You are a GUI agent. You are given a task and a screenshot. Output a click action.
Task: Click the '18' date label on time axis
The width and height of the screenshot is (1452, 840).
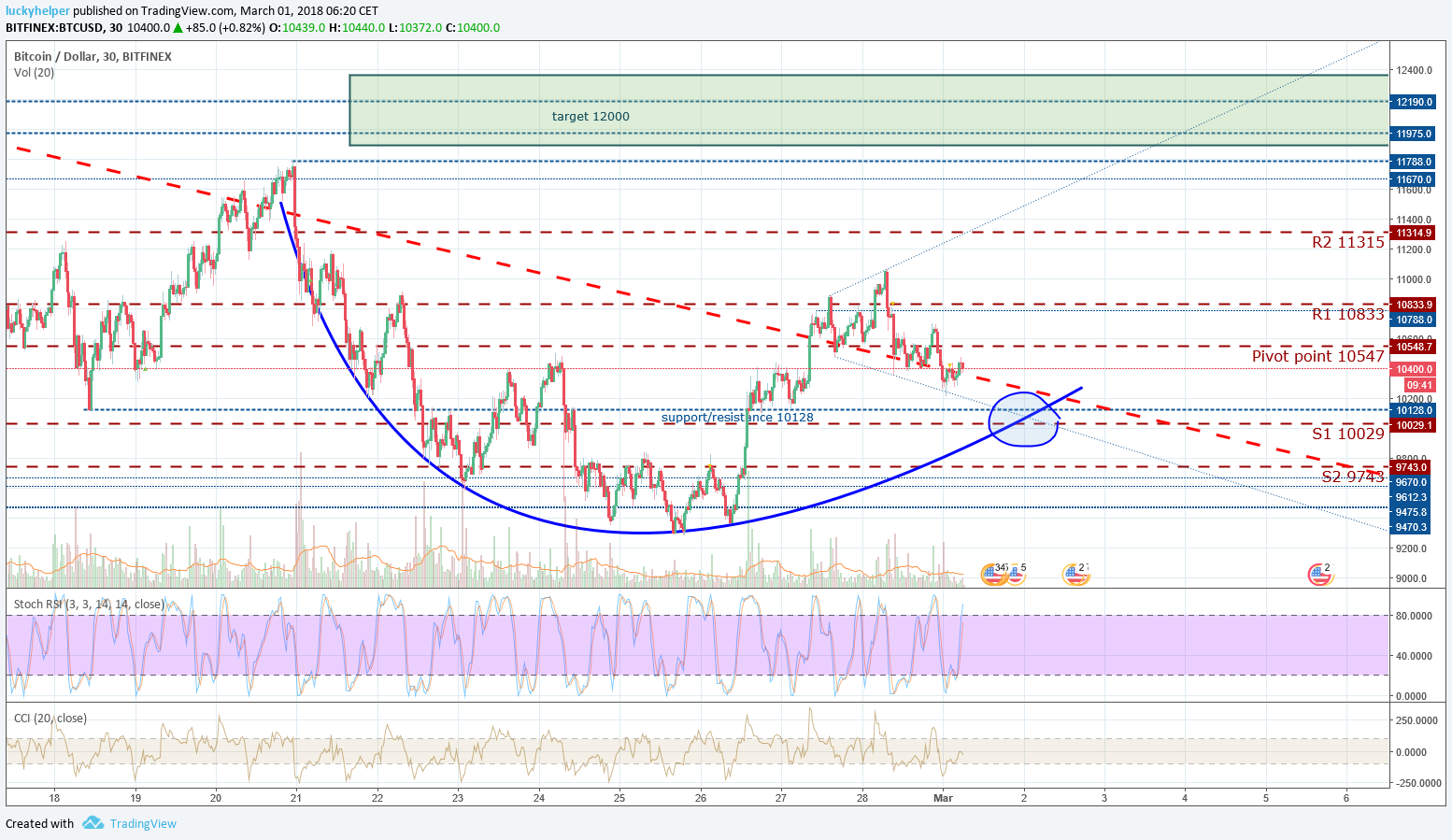pos(54,798)
